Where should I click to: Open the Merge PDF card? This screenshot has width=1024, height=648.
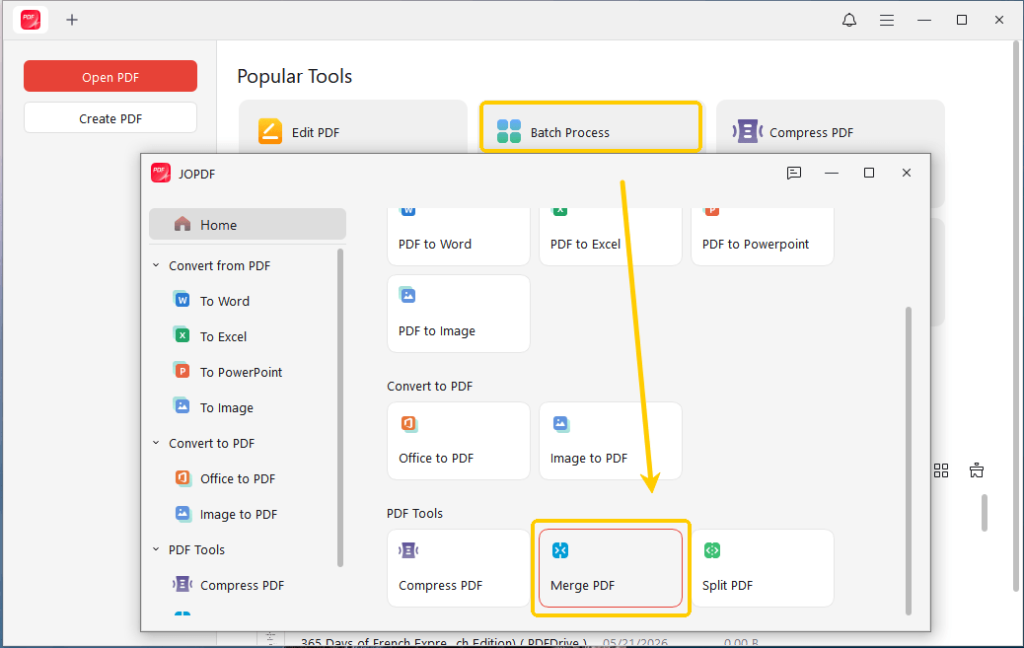pos(611,568)
